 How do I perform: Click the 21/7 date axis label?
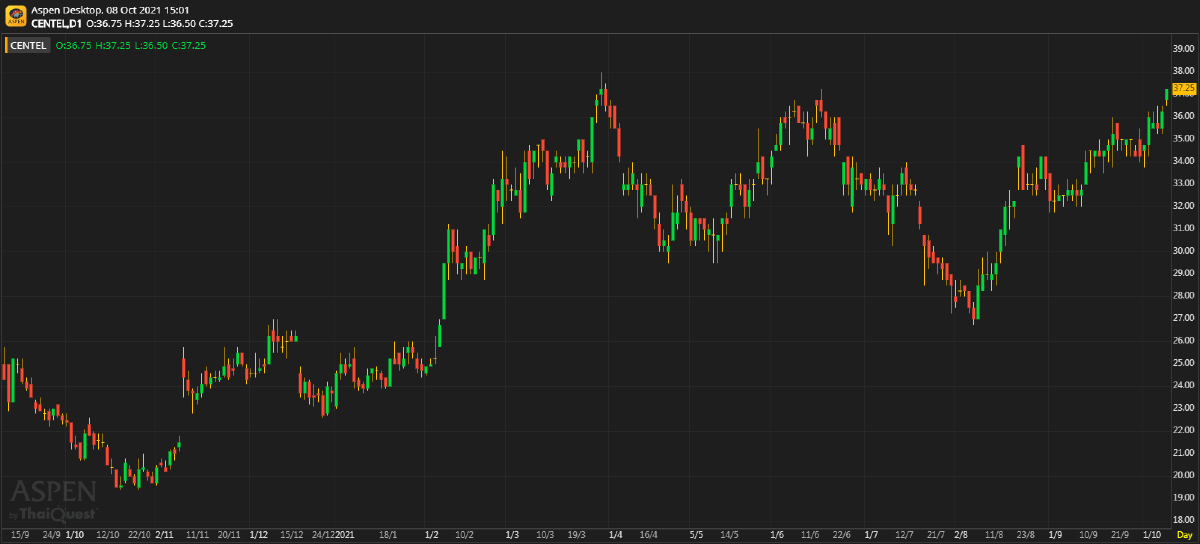pyautogui.click(x=937, y=535)
